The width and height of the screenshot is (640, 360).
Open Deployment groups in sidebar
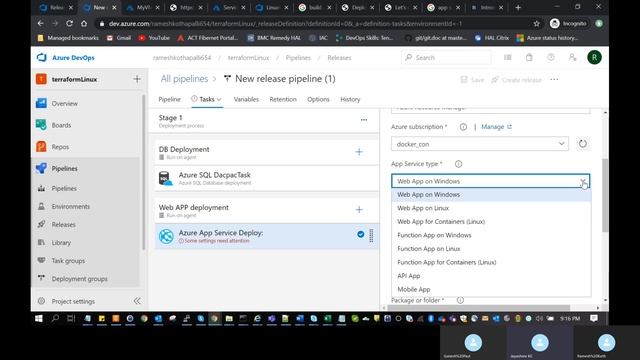click(x=80, y=279)
